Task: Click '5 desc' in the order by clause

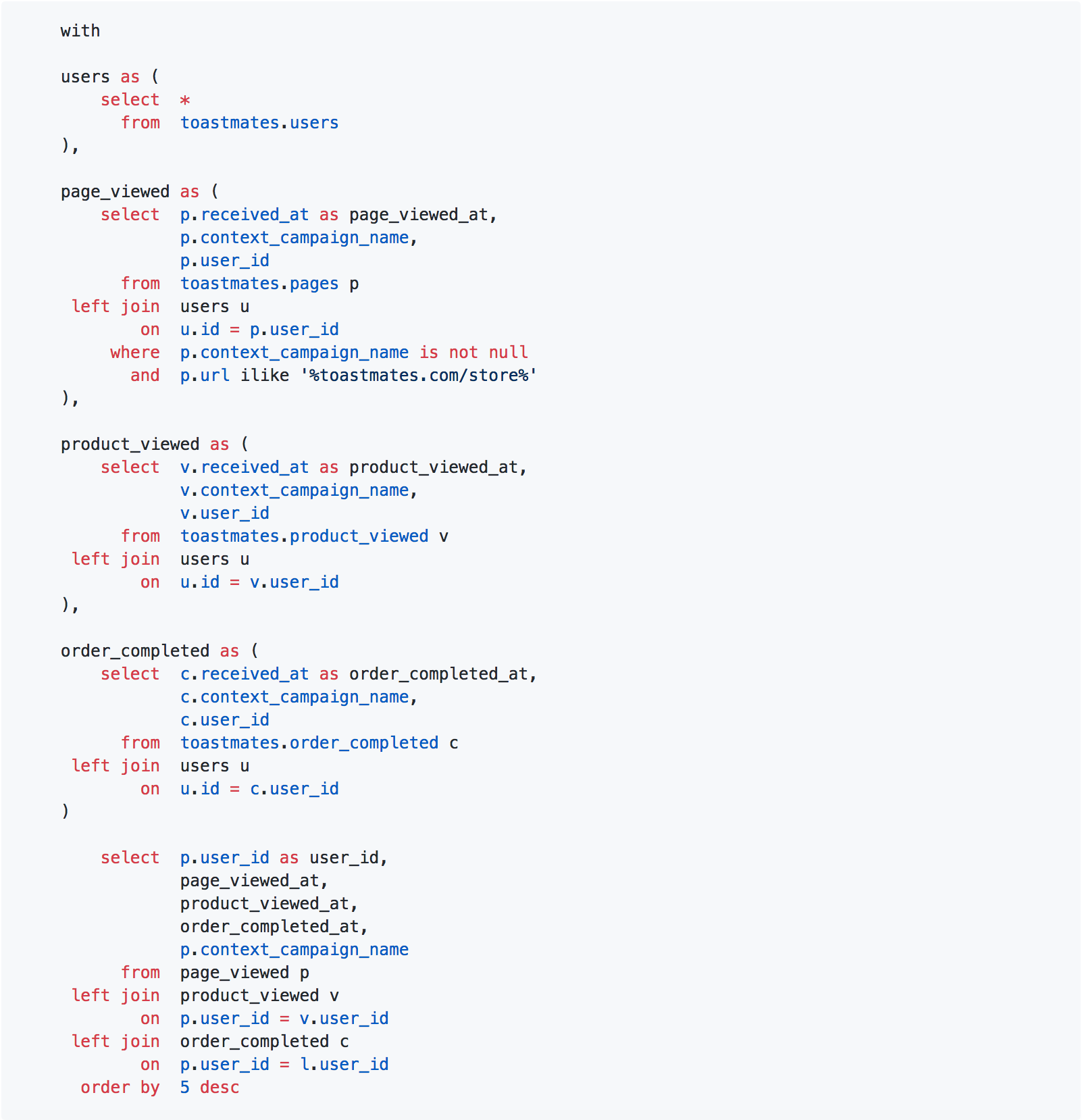Action: [x=210, y=1088]
